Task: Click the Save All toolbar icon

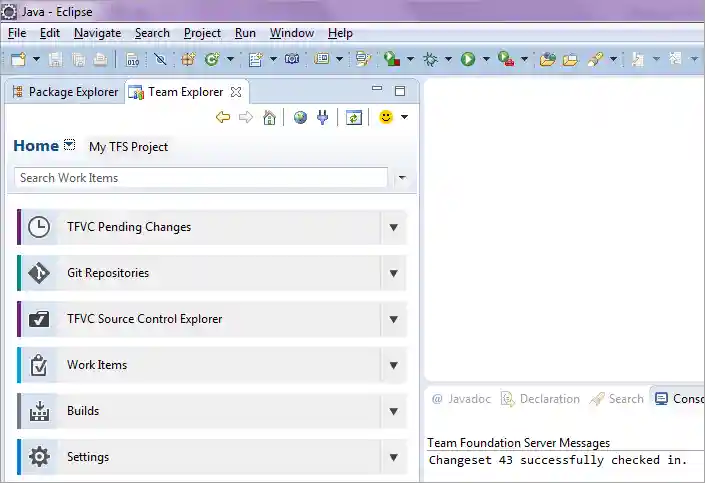Action: 78,59
